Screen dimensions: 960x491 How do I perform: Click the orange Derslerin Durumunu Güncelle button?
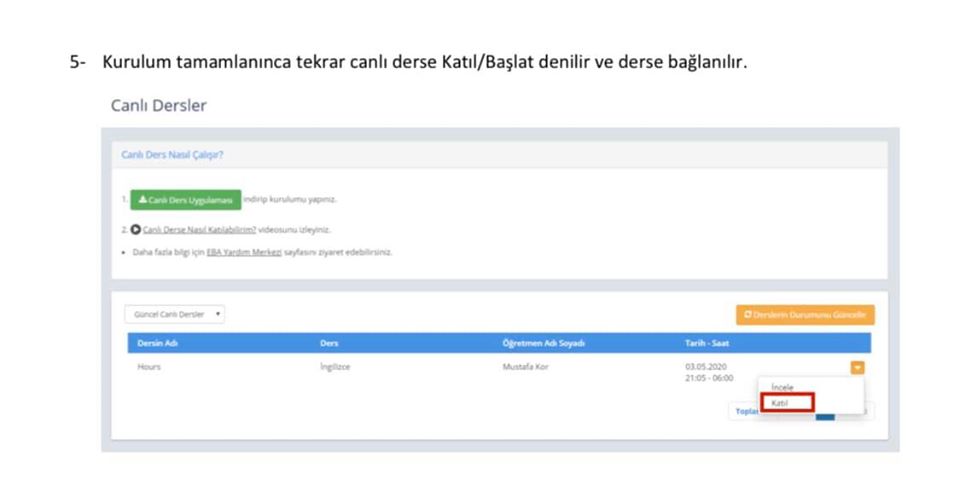pyautogui.click(x=805, y=315)
